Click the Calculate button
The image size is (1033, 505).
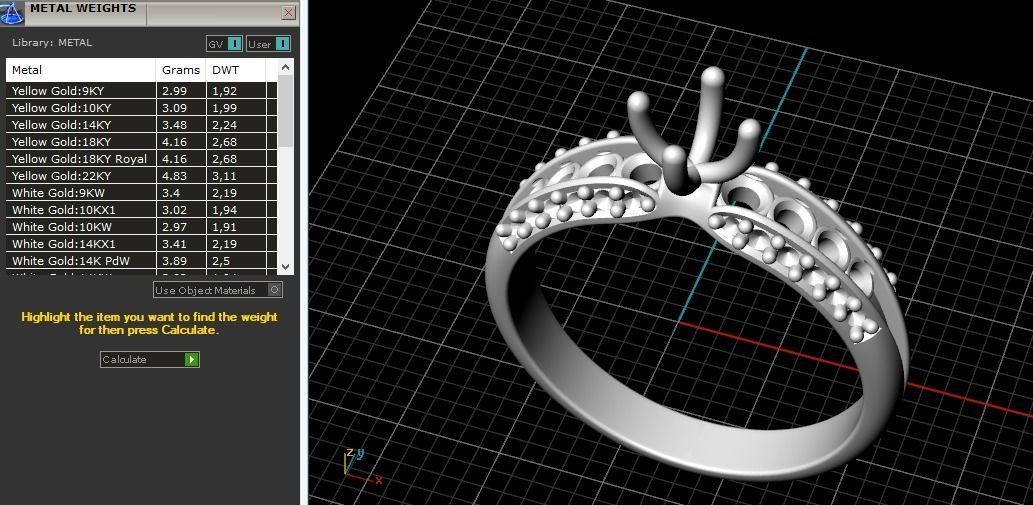coord(150,359)
